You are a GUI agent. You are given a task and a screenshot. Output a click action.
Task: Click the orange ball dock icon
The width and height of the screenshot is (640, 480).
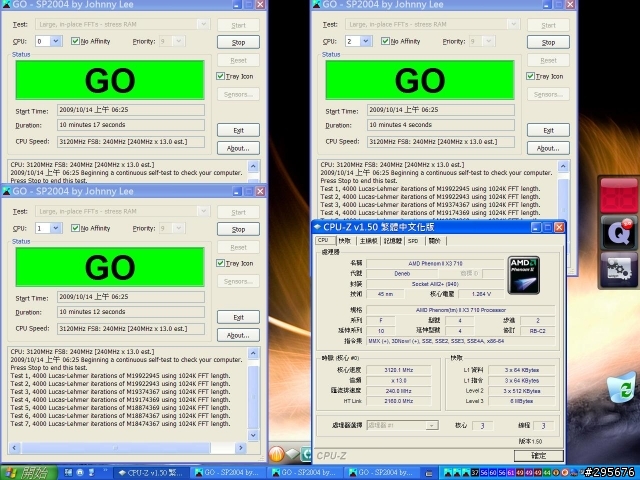(276, 454)
